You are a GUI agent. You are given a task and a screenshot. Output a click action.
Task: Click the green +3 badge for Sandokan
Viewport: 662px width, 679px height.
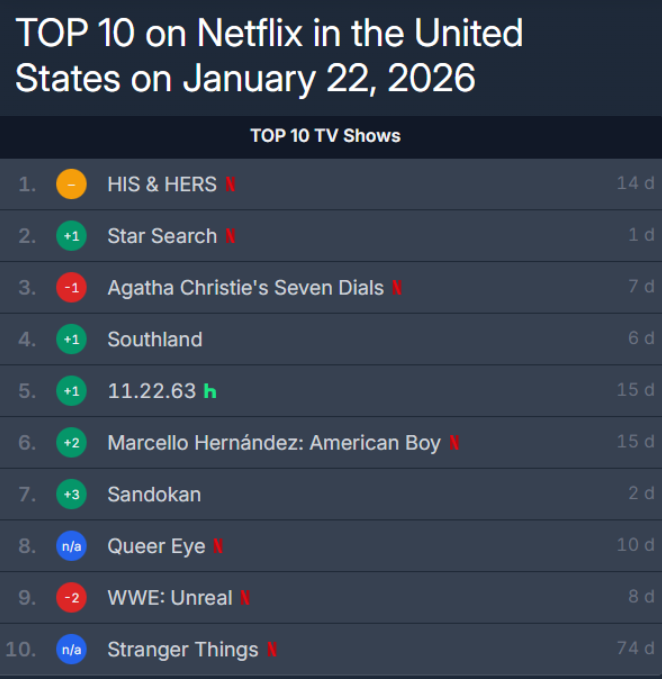(71, 495)
